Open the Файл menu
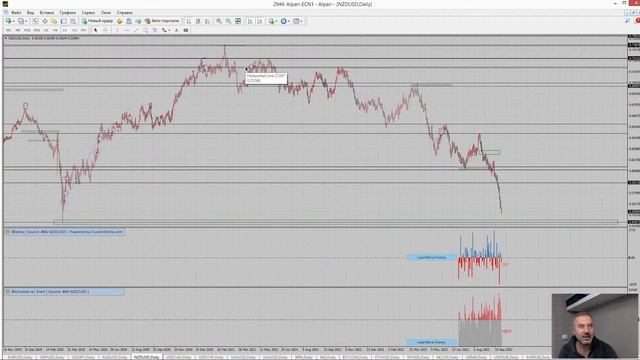Image resolution: width=640 pixels, height=360 pixels. tap(16, 13)
